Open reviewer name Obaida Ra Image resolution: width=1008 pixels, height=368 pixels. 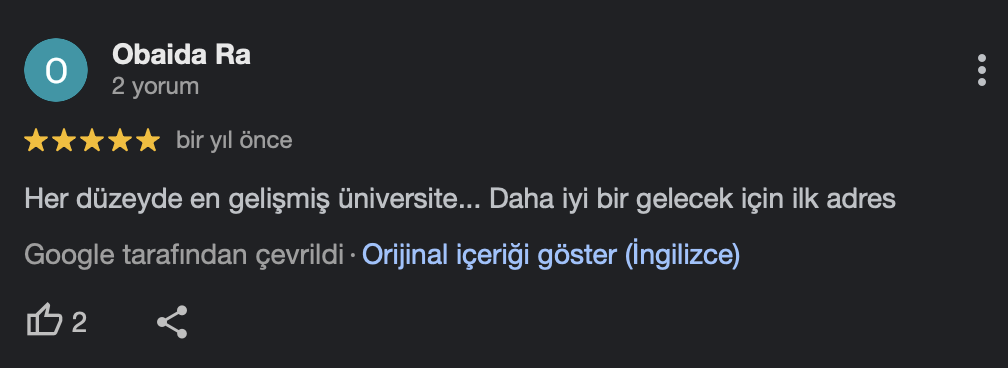click(181, 55)
